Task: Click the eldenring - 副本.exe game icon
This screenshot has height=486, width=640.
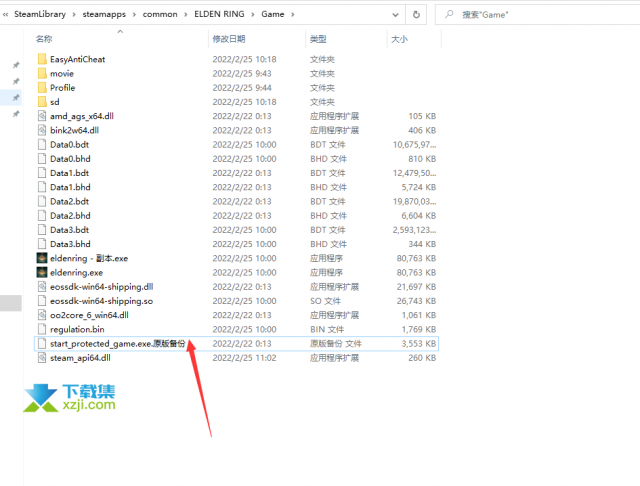Action: tap(42, 258)
